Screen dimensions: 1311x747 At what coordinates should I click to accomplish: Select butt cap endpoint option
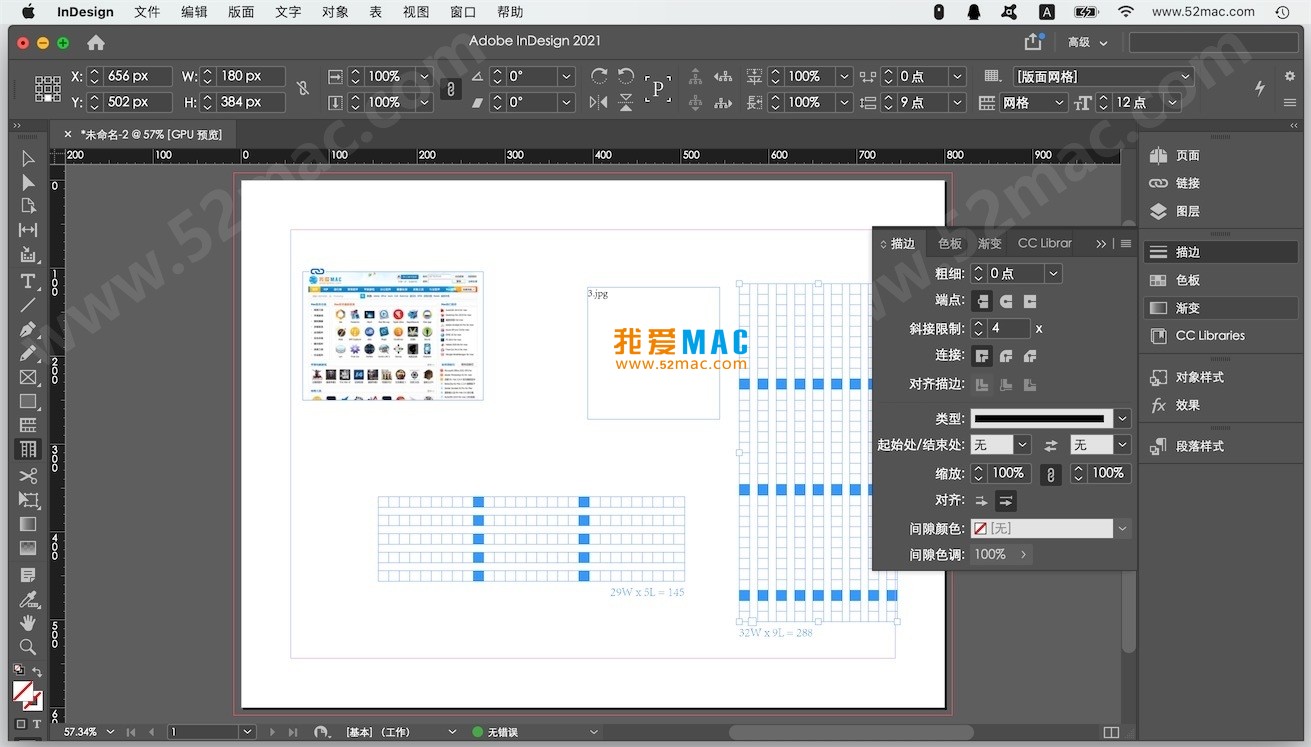(x=982, y=301)
